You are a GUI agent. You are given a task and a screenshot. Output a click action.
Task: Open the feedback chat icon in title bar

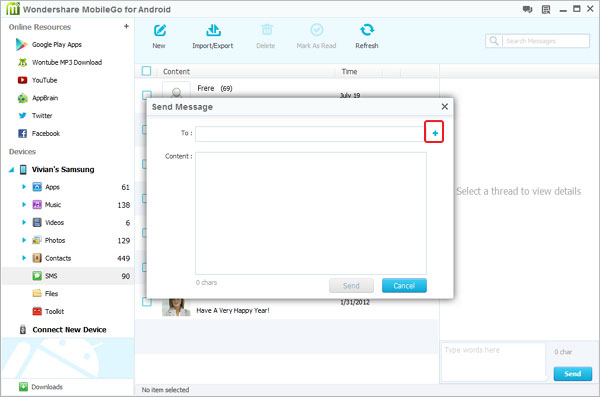(x=527, y=10)
